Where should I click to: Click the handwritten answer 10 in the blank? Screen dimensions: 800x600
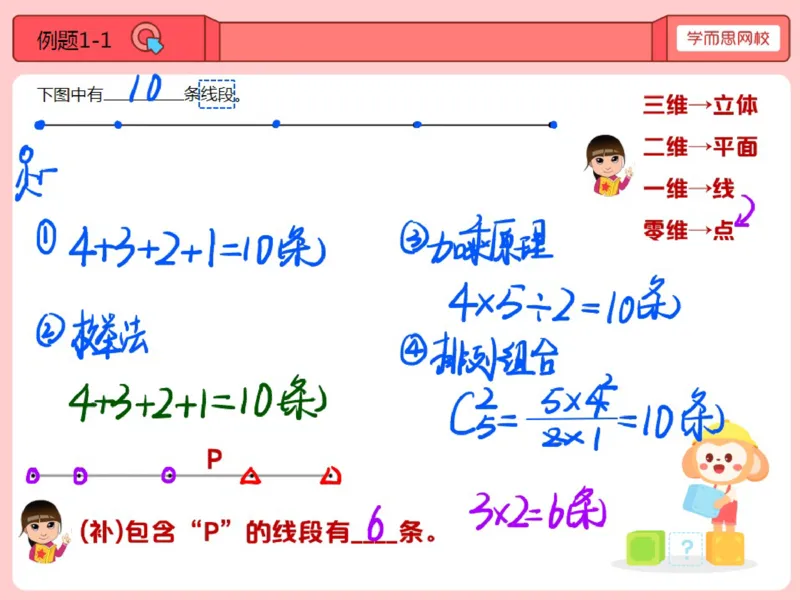pyautogui.click(x=145, y=88)
